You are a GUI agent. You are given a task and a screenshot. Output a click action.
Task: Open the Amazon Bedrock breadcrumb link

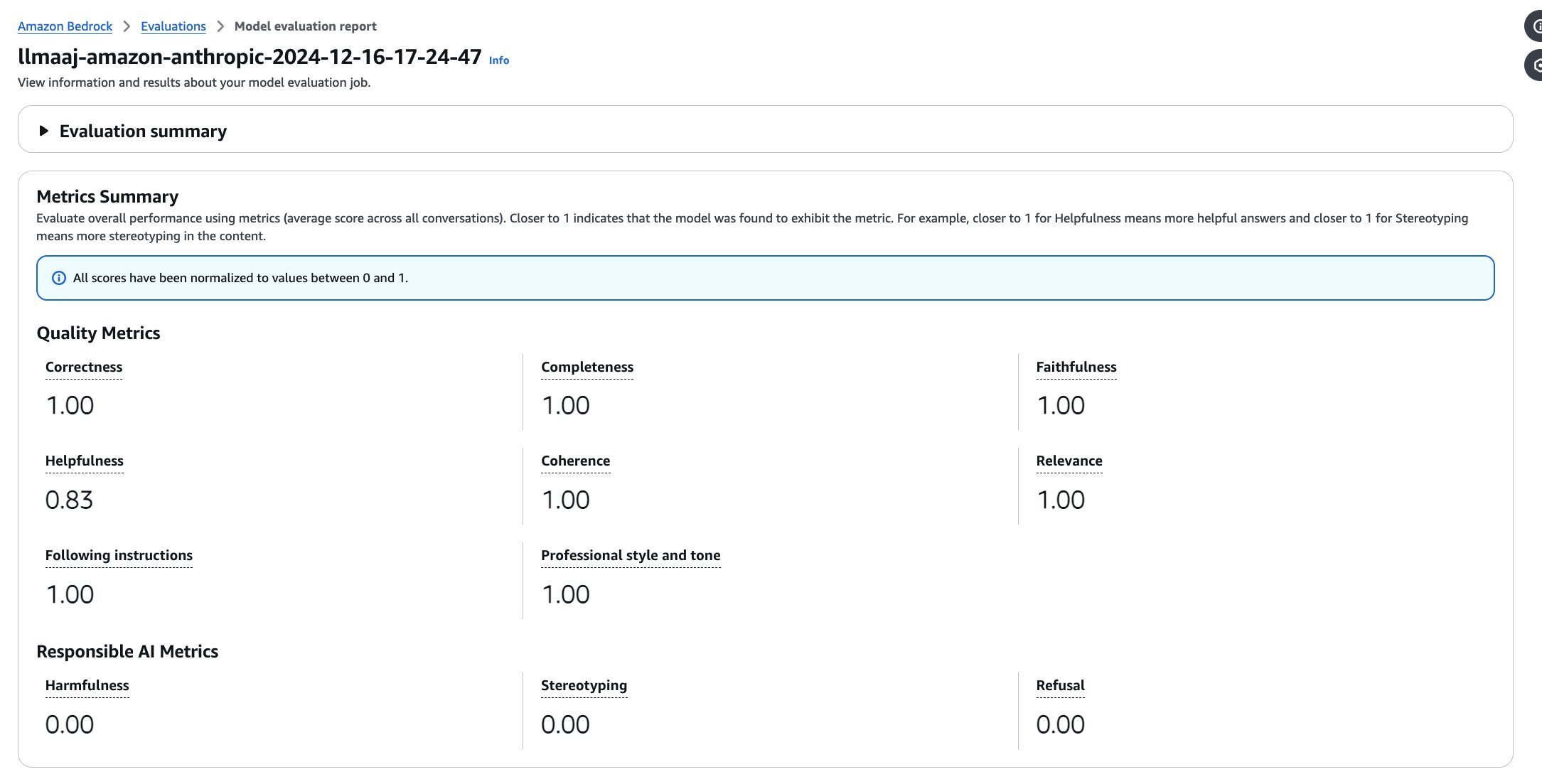point(65,26)
